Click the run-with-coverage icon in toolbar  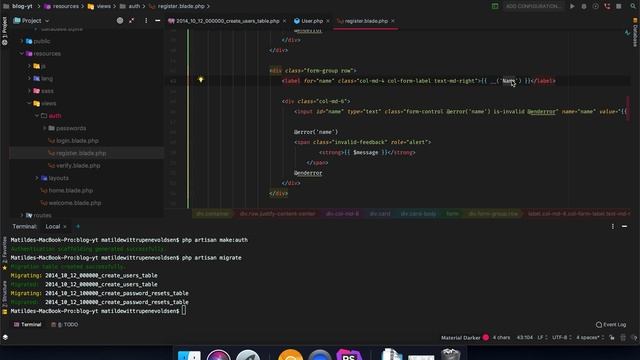(x=596, y=6)
